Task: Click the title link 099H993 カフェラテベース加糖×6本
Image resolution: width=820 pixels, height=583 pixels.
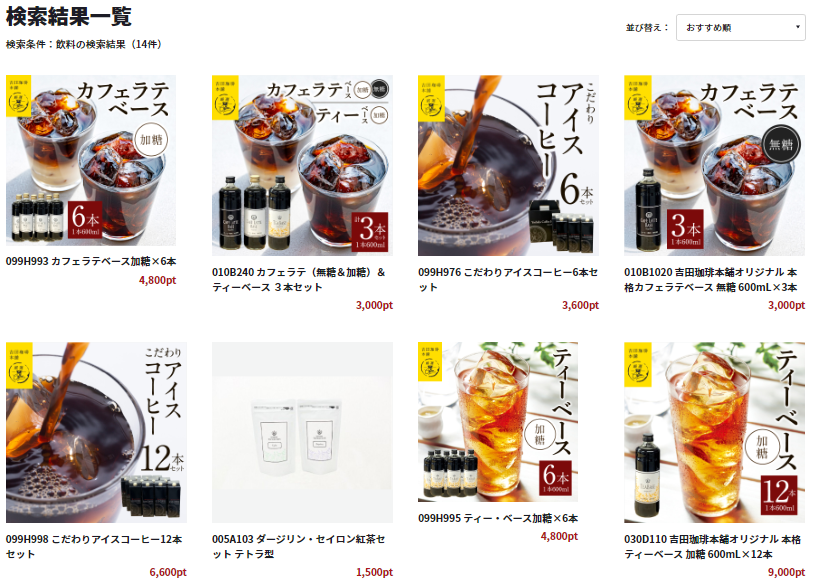Action: click(91, 261)
